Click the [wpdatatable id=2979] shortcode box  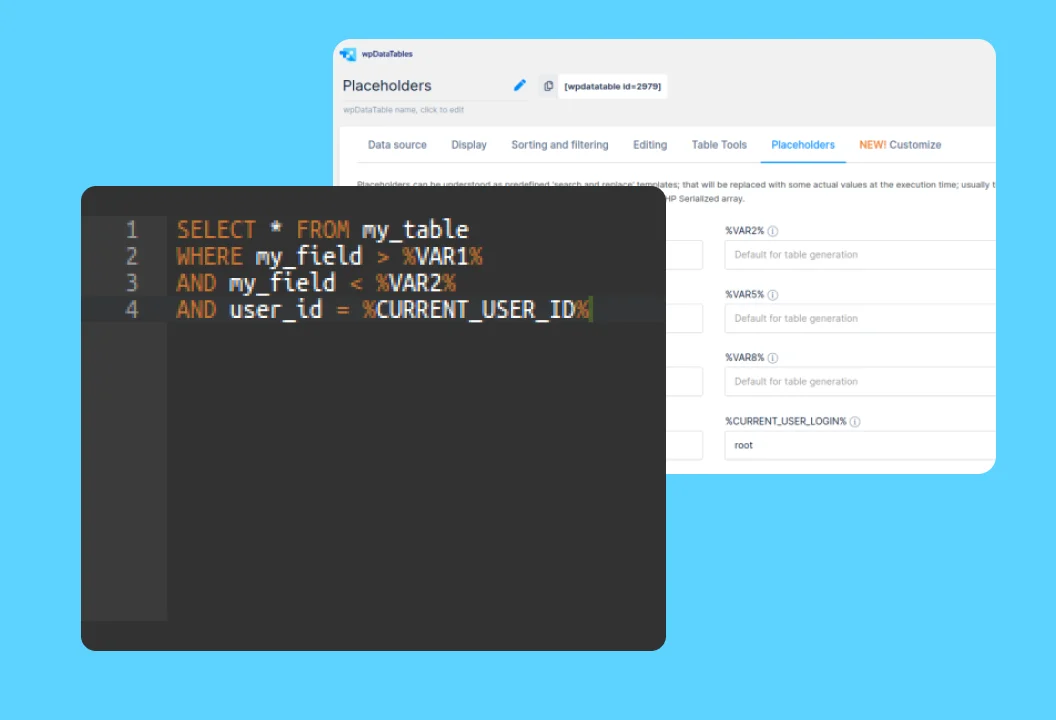(612, 86)
